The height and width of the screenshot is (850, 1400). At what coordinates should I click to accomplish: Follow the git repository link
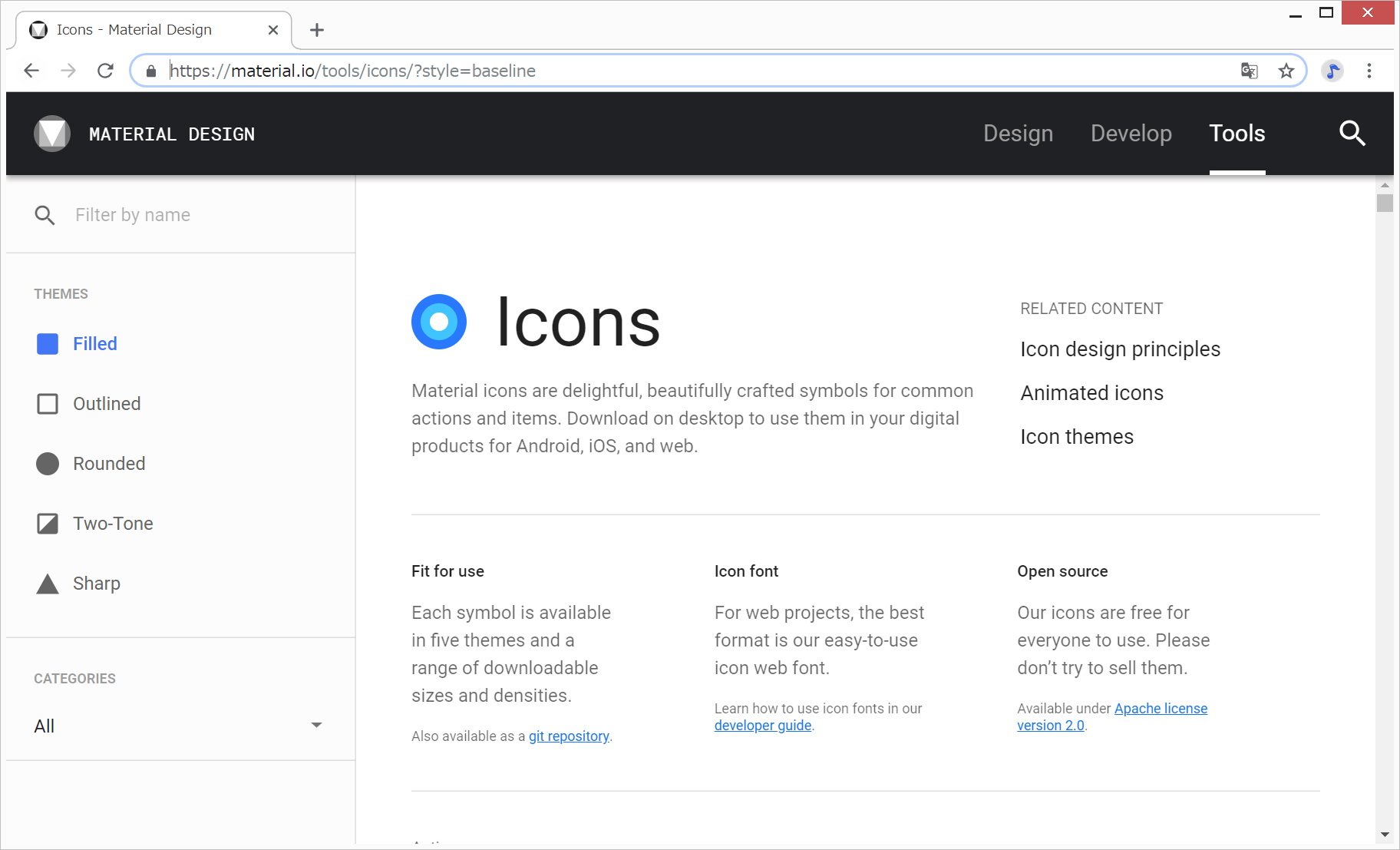coord(569,736)
